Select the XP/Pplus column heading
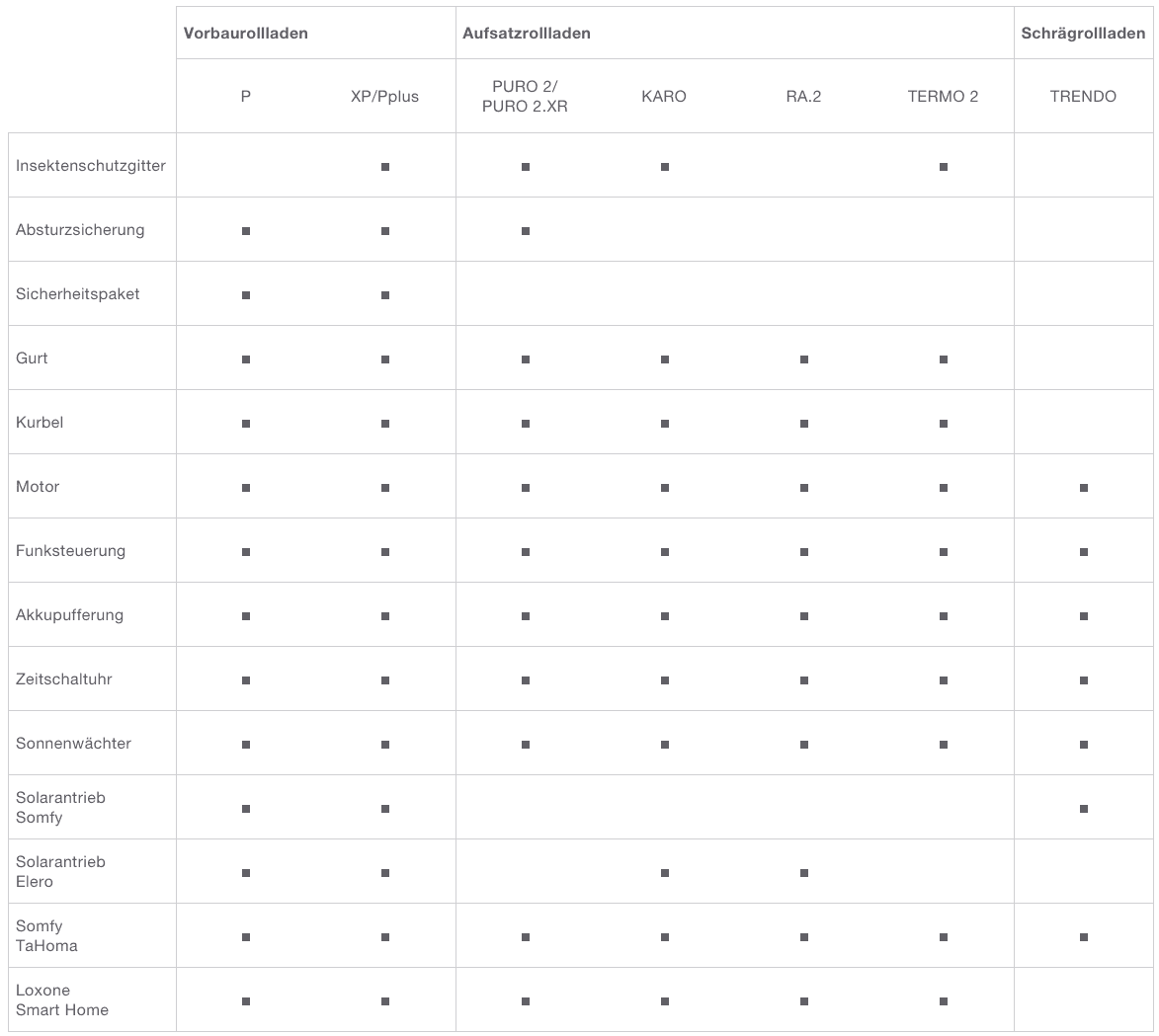The width and height of the screenshot is (1159, 1036). [384, 97]
